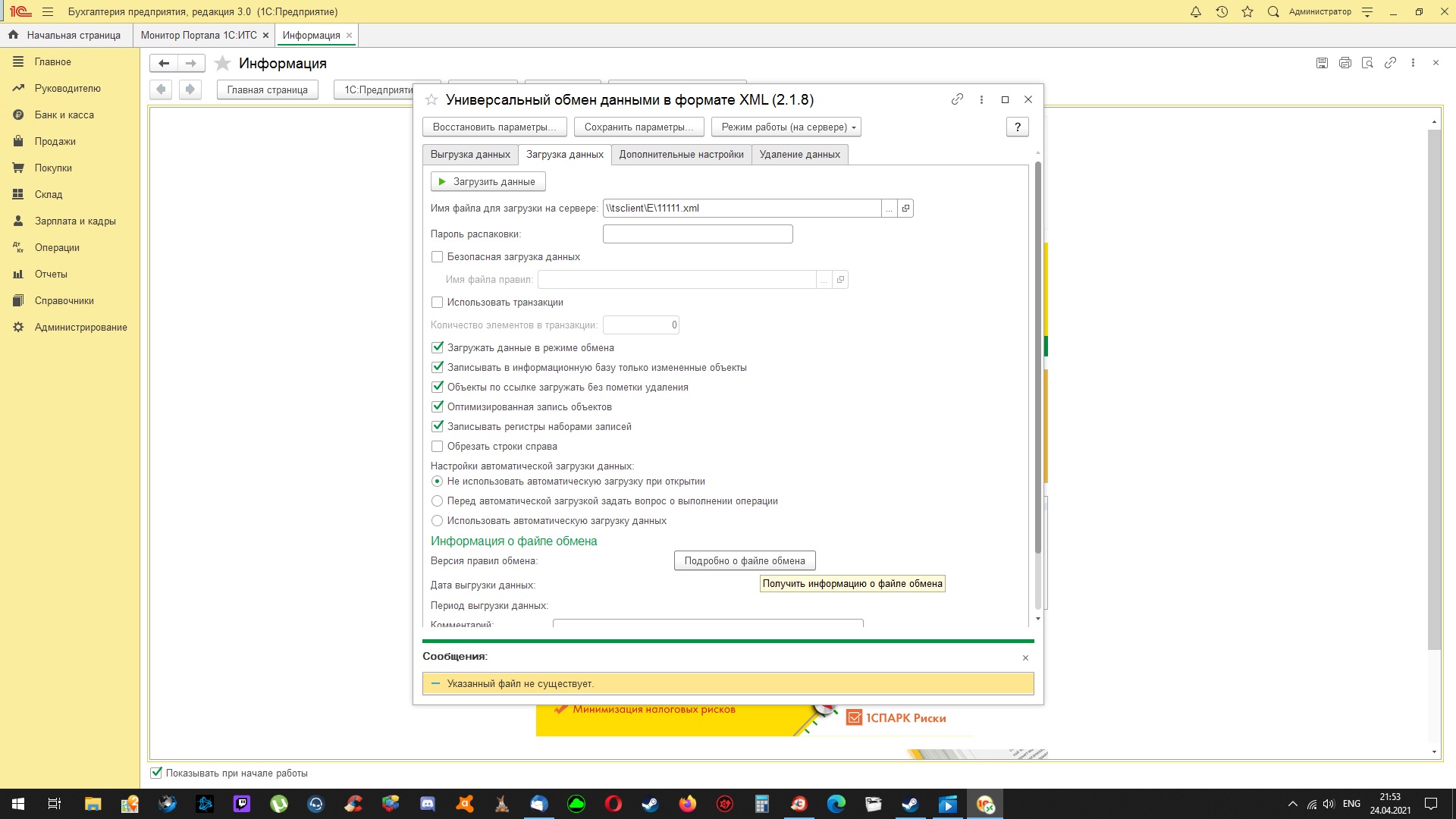This screenshot has width=1456, height=819.
Task: Click Восстановить параметры button
Action: 494,127
